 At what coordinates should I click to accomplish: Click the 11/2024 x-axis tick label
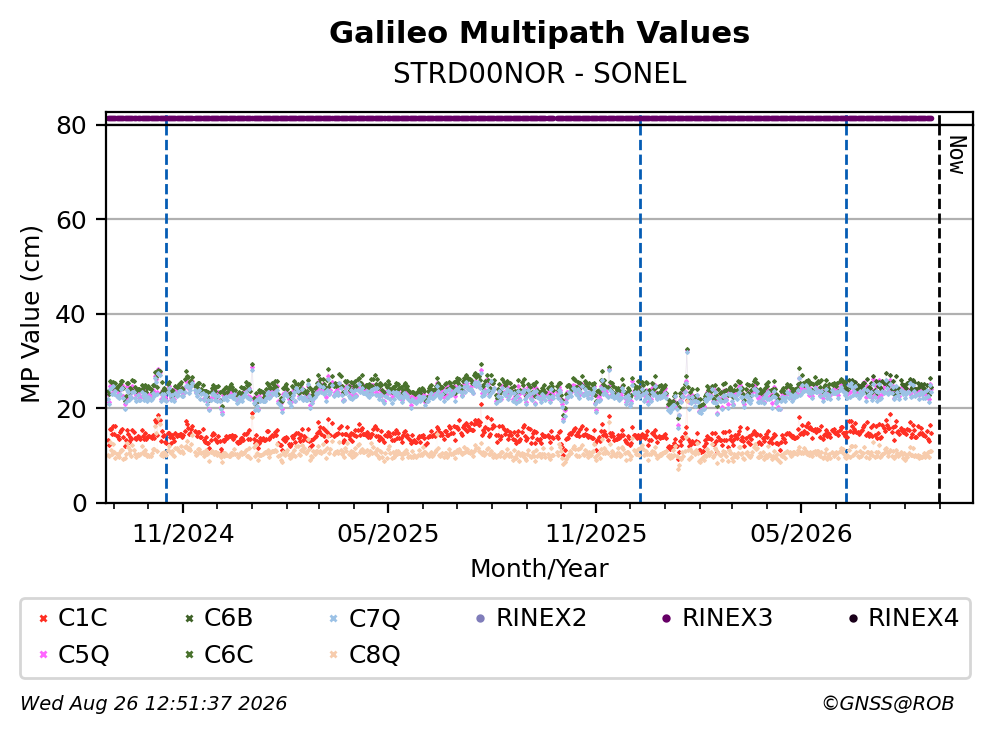(x=183, y=534)
